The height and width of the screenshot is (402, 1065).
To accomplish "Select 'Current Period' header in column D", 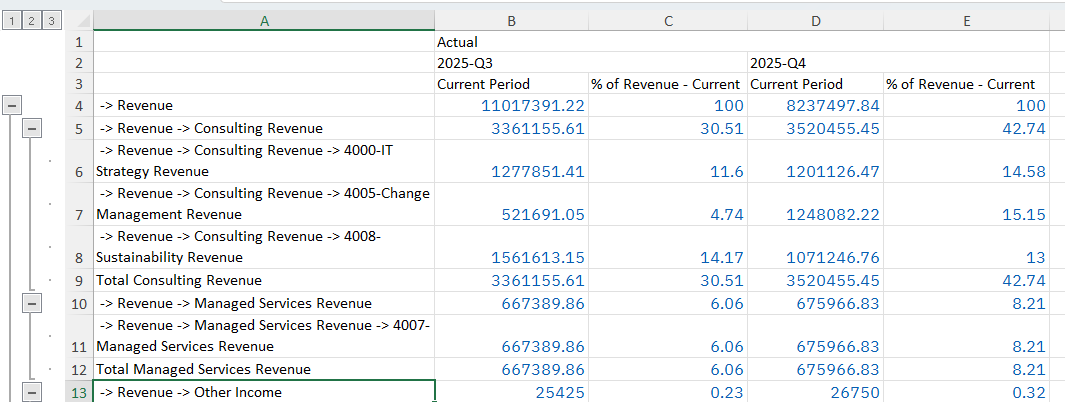I will [x=815, y=84].
